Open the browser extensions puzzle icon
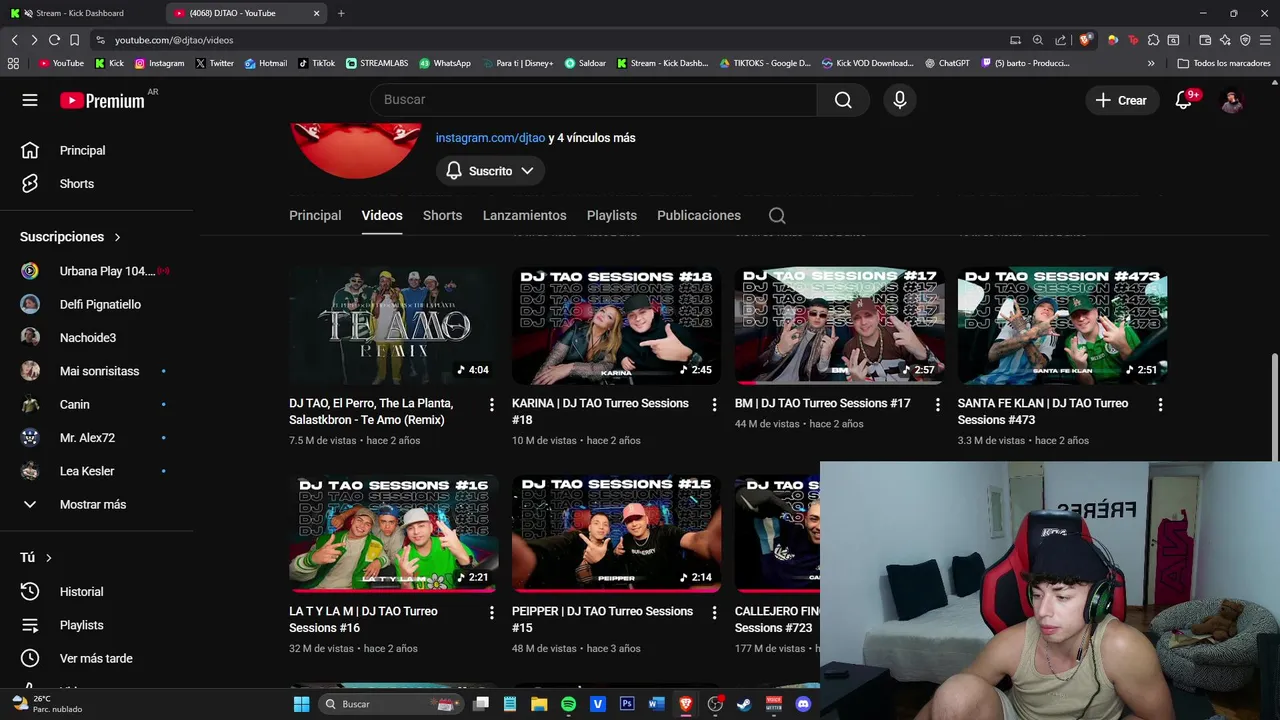Screen dimensions: 1280x720 tap(1153, 40)
